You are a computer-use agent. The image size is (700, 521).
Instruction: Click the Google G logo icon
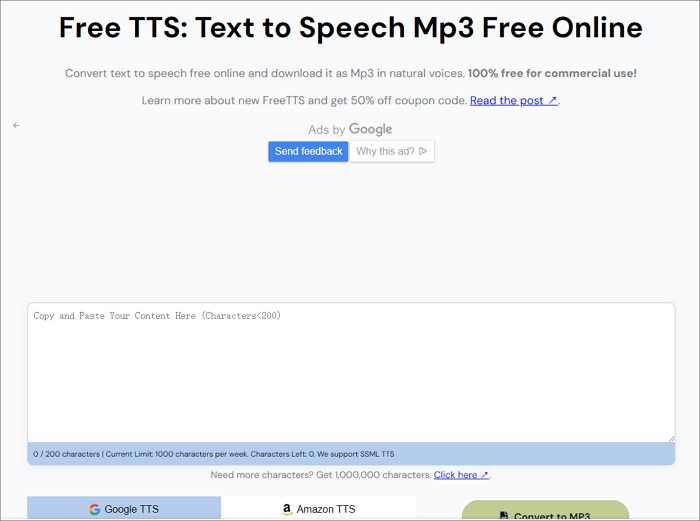tap(94, 509)
